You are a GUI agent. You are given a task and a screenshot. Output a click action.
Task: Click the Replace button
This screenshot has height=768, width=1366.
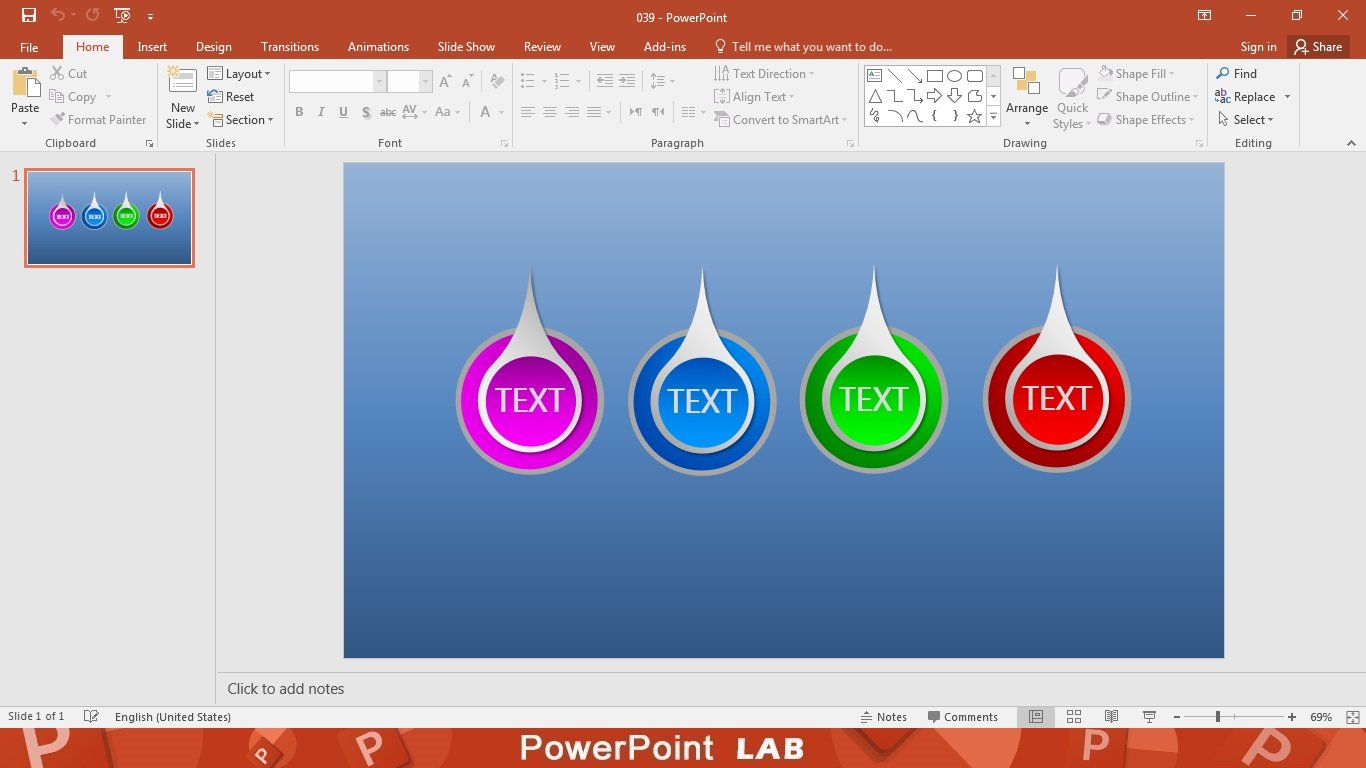(1253, 97)
